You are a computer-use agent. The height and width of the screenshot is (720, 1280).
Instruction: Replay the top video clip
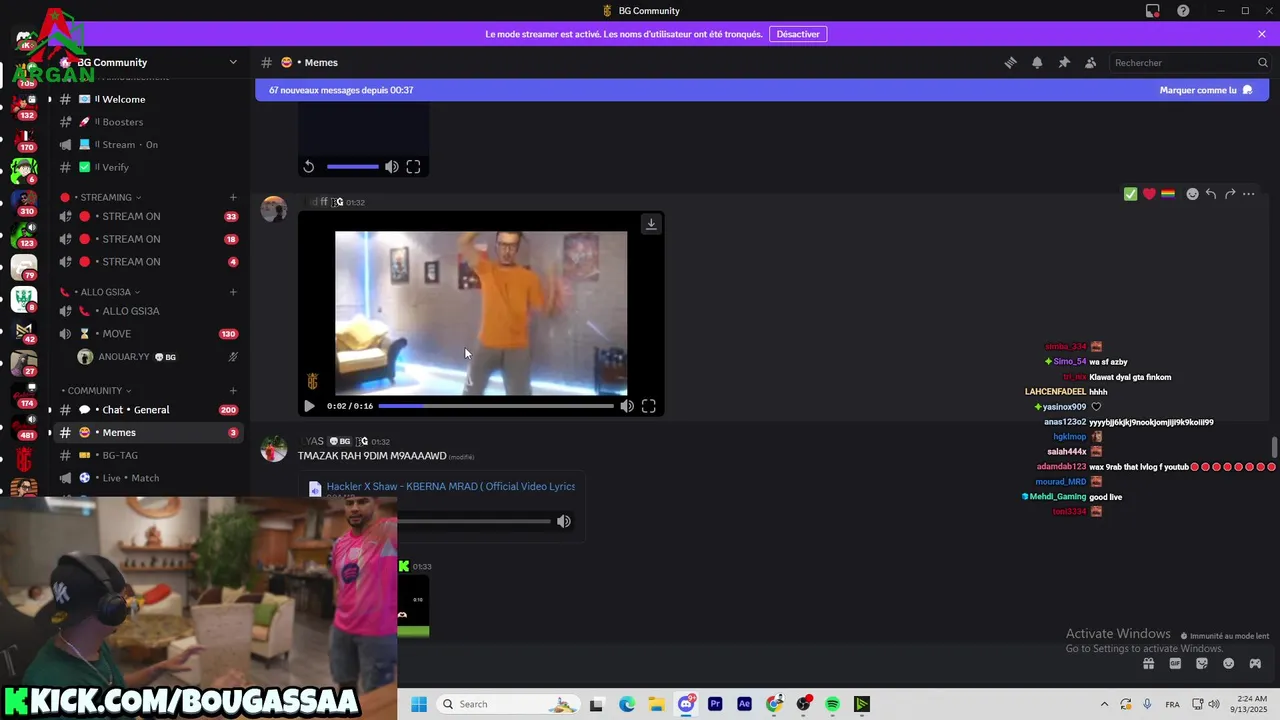pyautogui.click(x=309, y=167)
